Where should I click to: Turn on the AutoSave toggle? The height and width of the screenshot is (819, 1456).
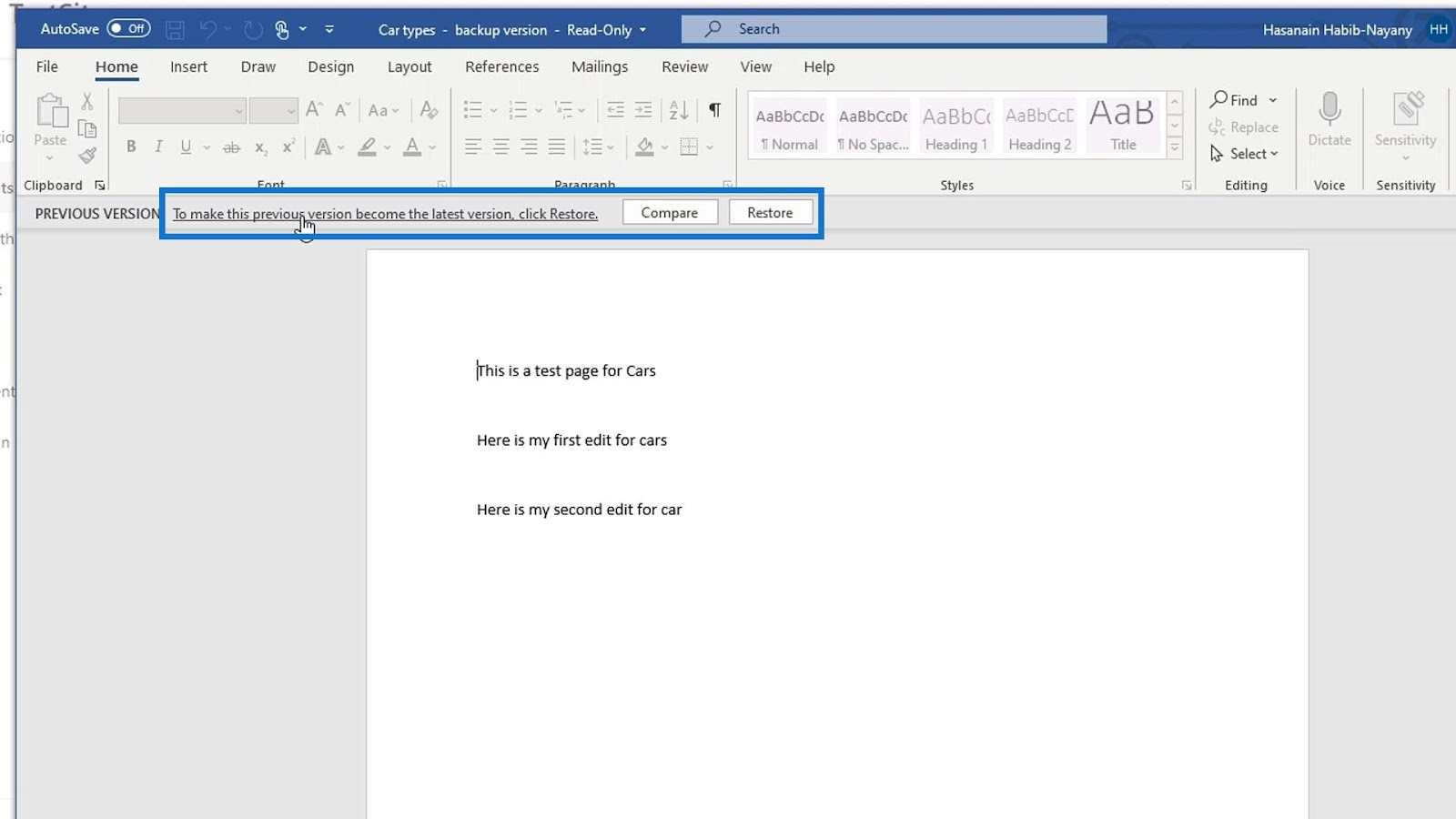(128, 29)
